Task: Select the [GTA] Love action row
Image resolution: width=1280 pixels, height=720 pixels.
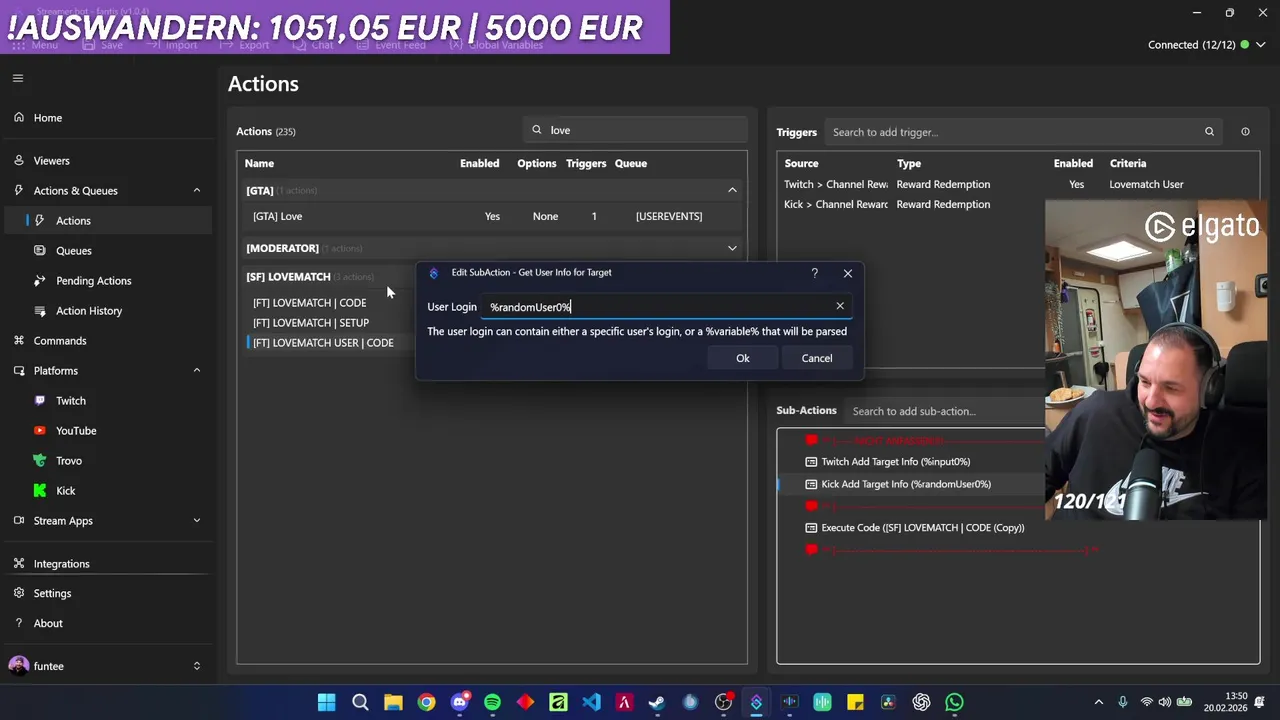Action: point(492,216)
